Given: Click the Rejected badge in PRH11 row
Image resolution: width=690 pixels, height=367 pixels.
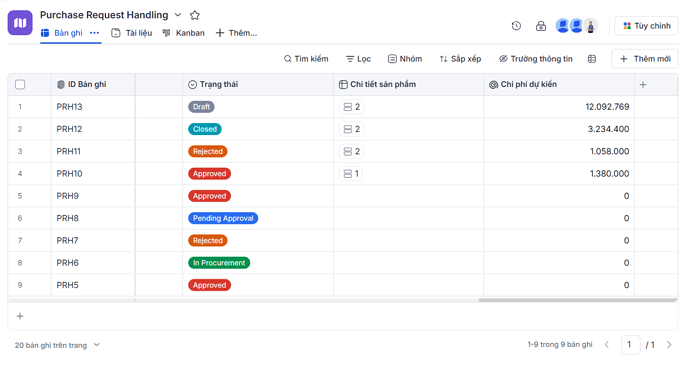Looking at the screenshot, I should click(x=208, y=151).
